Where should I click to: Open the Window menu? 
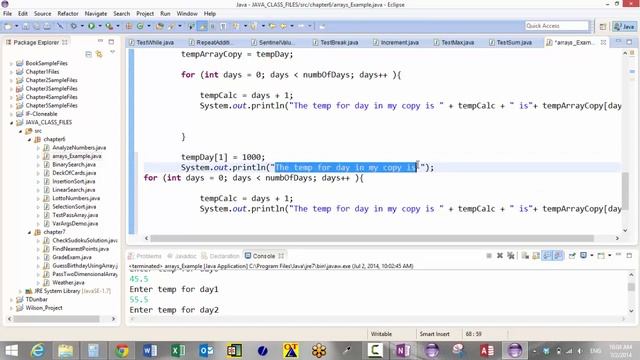point(187,13)
